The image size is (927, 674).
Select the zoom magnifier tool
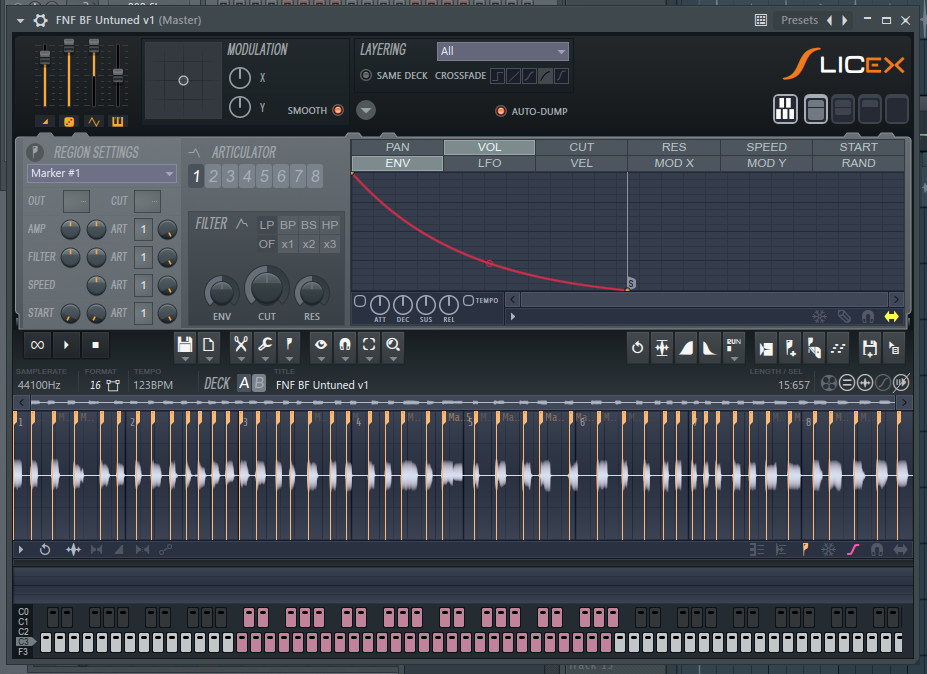[x=393, y=345]
